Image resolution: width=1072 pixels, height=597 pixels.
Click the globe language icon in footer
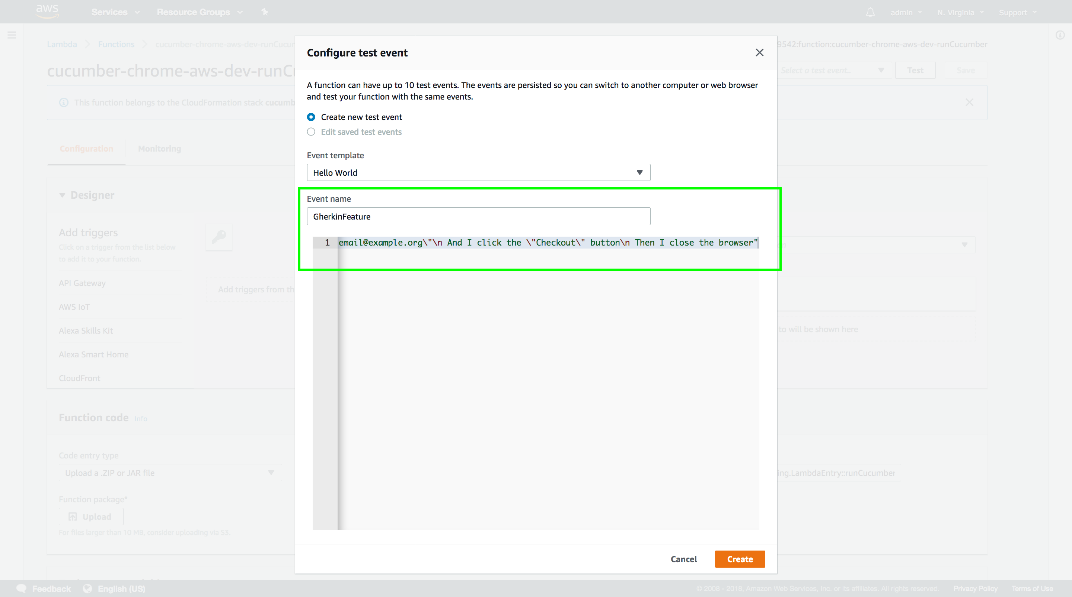coord(87,589)
